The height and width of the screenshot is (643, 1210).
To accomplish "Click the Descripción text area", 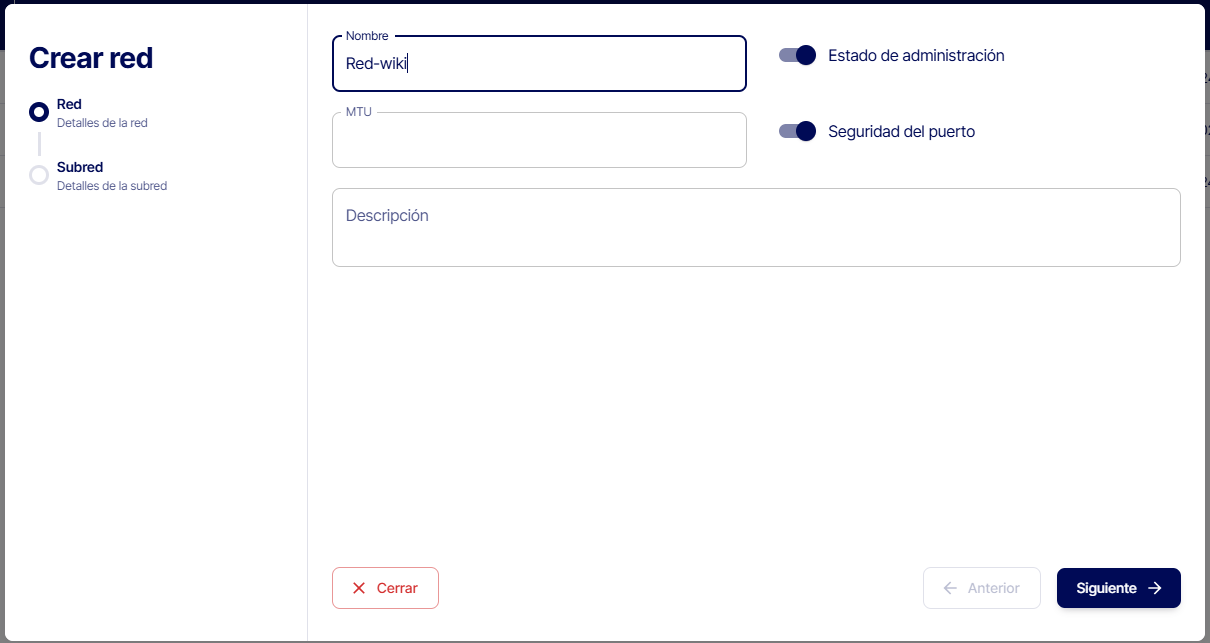I will point(755,228).
